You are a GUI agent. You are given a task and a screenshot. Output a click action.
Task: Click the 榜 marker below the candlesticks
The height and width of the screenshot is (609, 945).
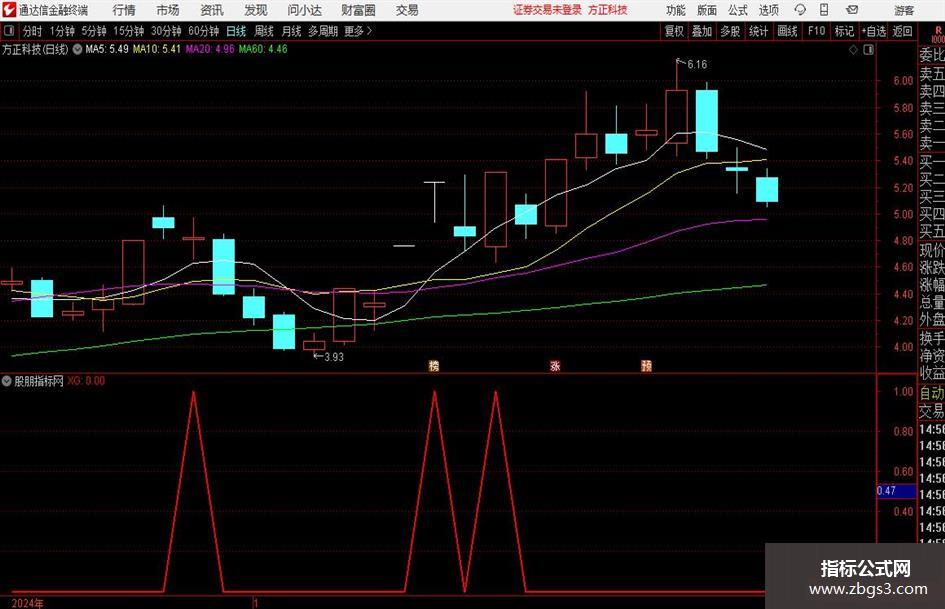pos(433,365)
